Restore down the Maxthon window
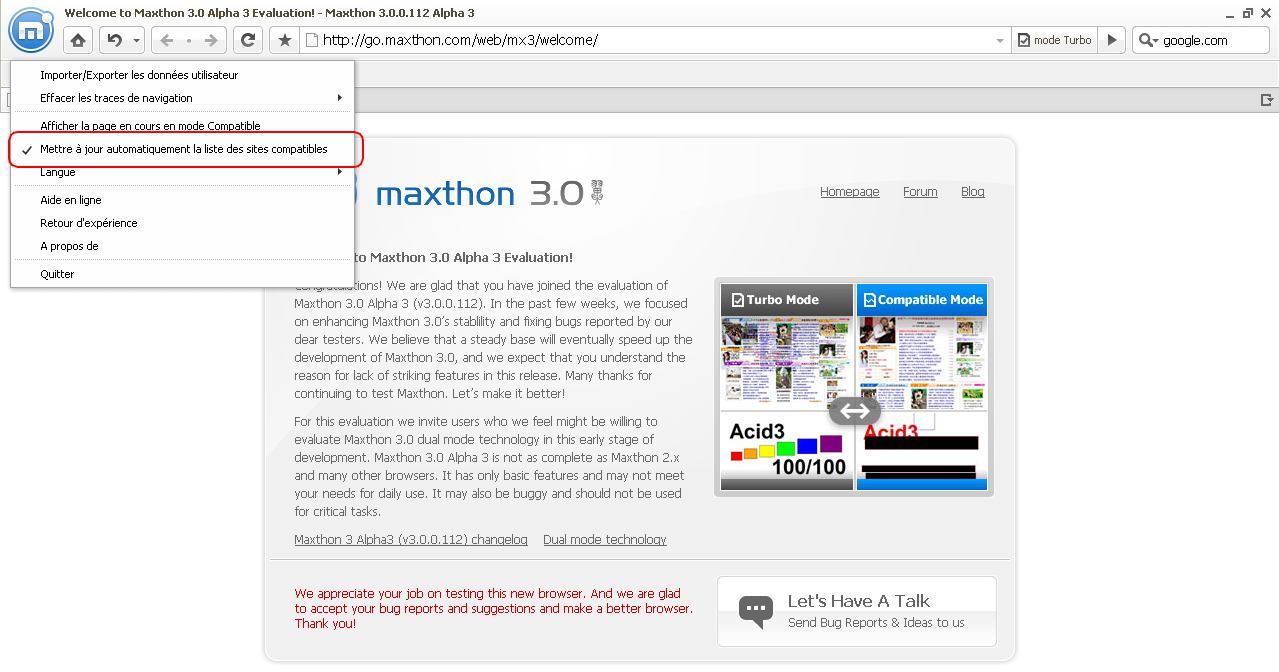This screenshot has height=672, width=1279. click(x=1248, y=13)
